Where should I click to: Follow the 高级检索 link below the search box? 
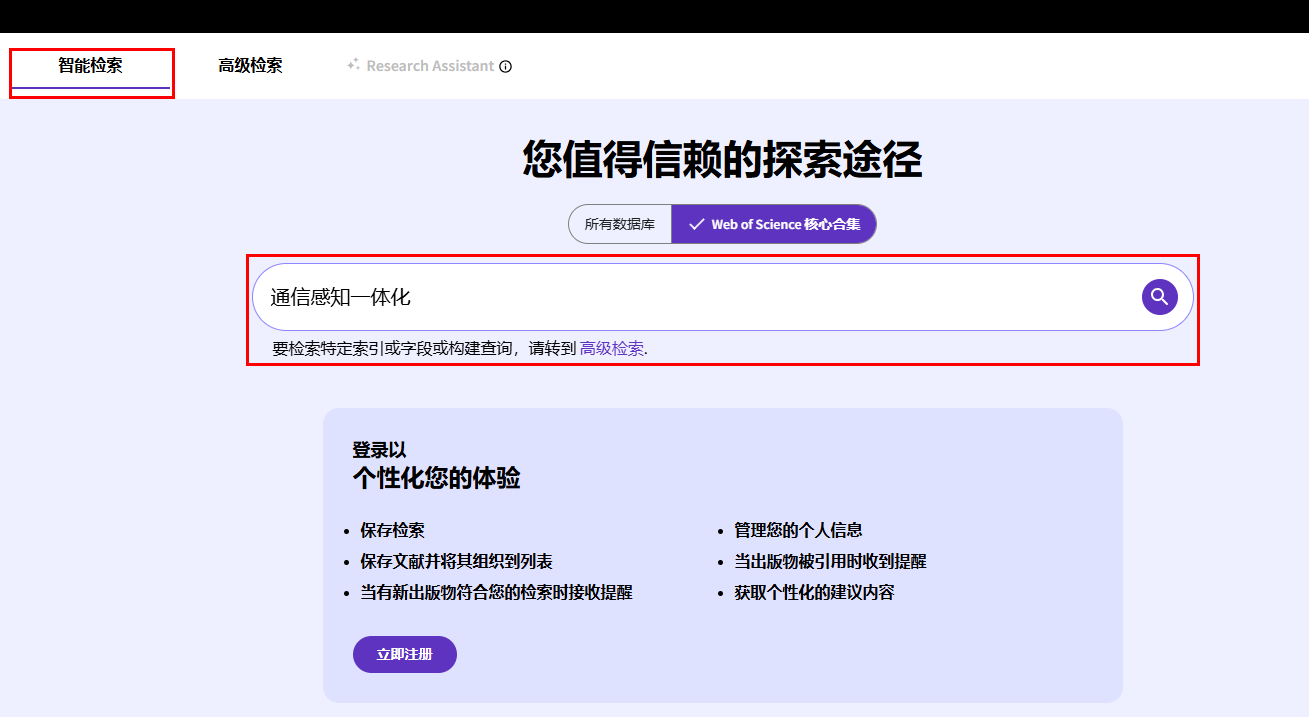(x=612, y=349)
